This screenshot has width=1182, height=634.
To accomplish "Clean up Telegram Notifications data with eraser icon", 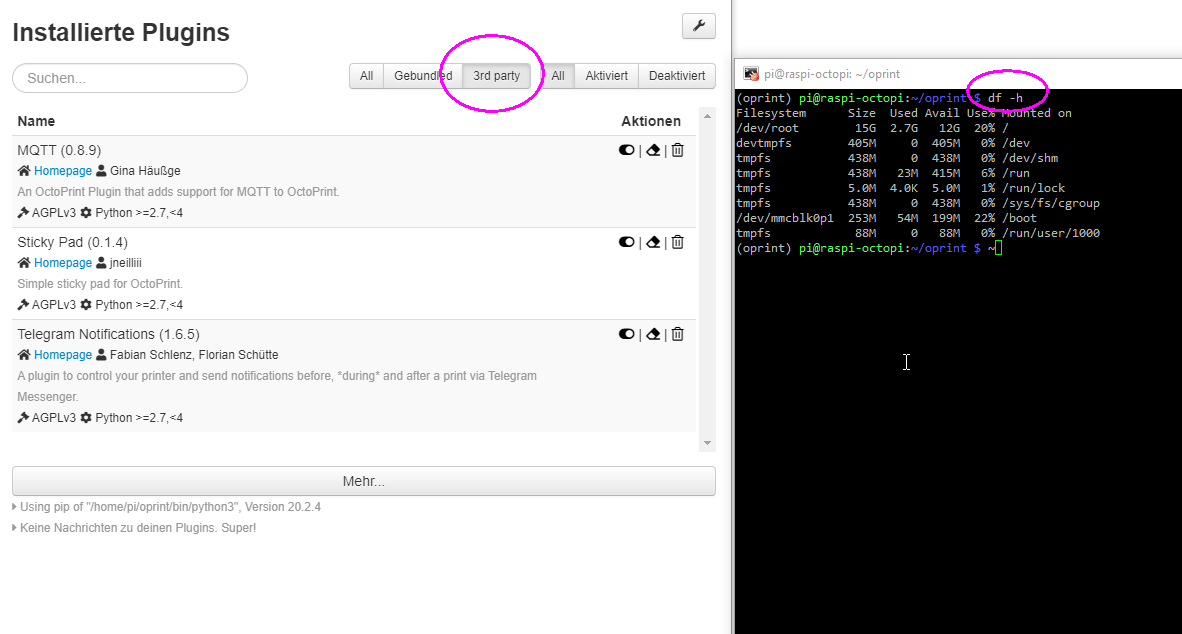I will point(653,333).
